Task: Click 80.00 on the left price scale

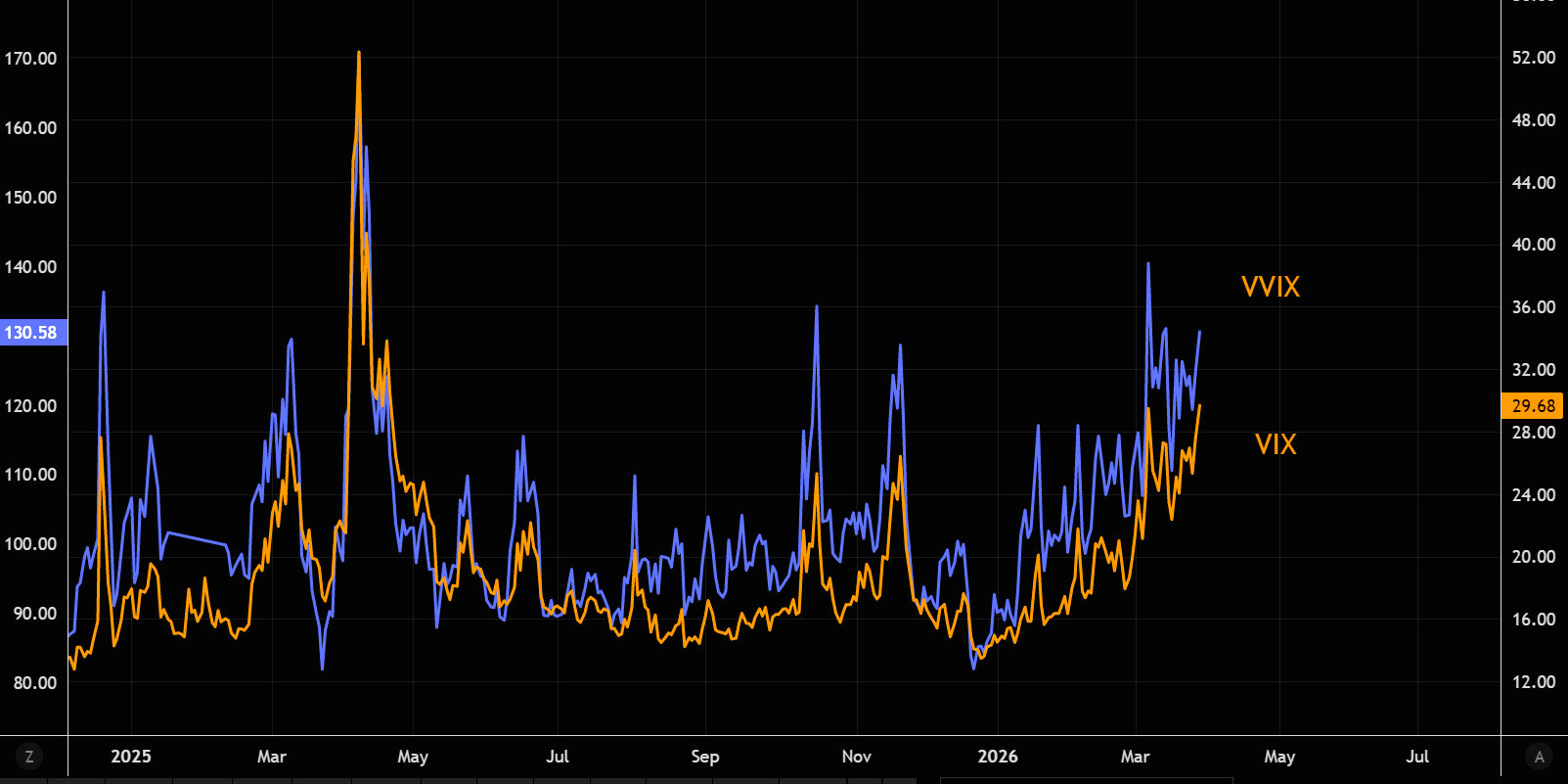Action: (34, 683)
